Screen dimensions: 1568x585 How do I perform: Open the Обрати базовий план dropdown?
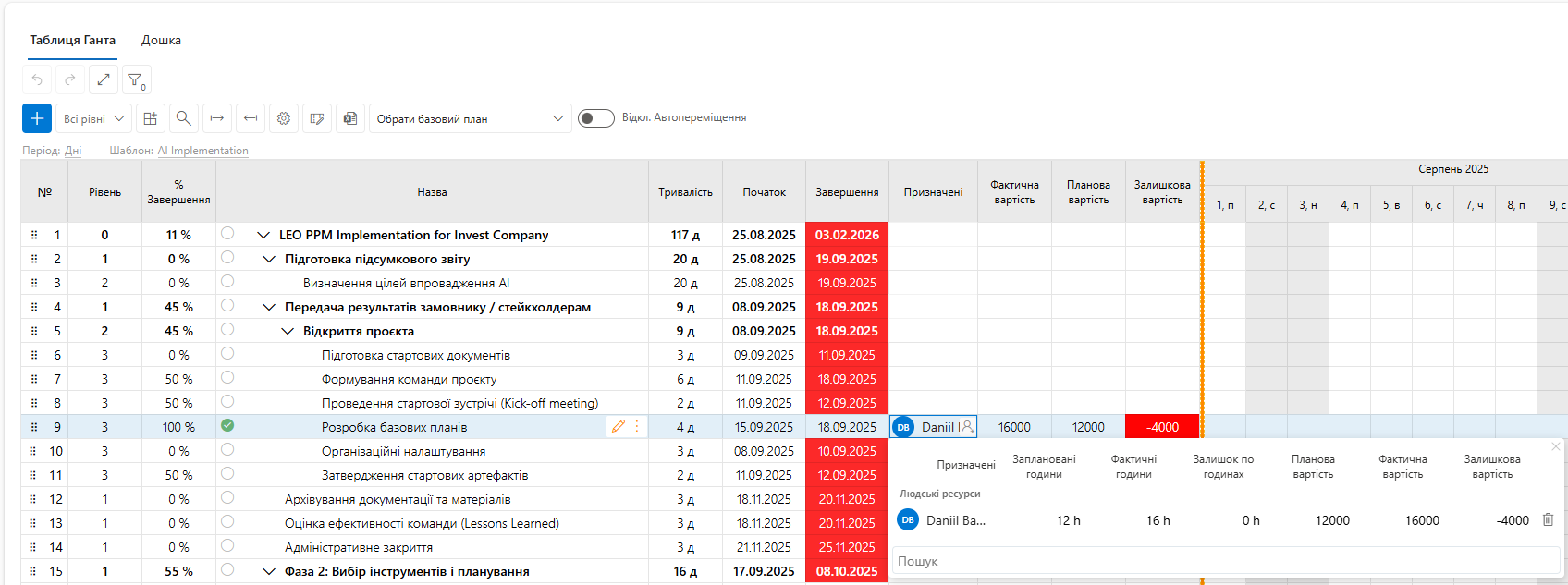[x=470, y=118]
